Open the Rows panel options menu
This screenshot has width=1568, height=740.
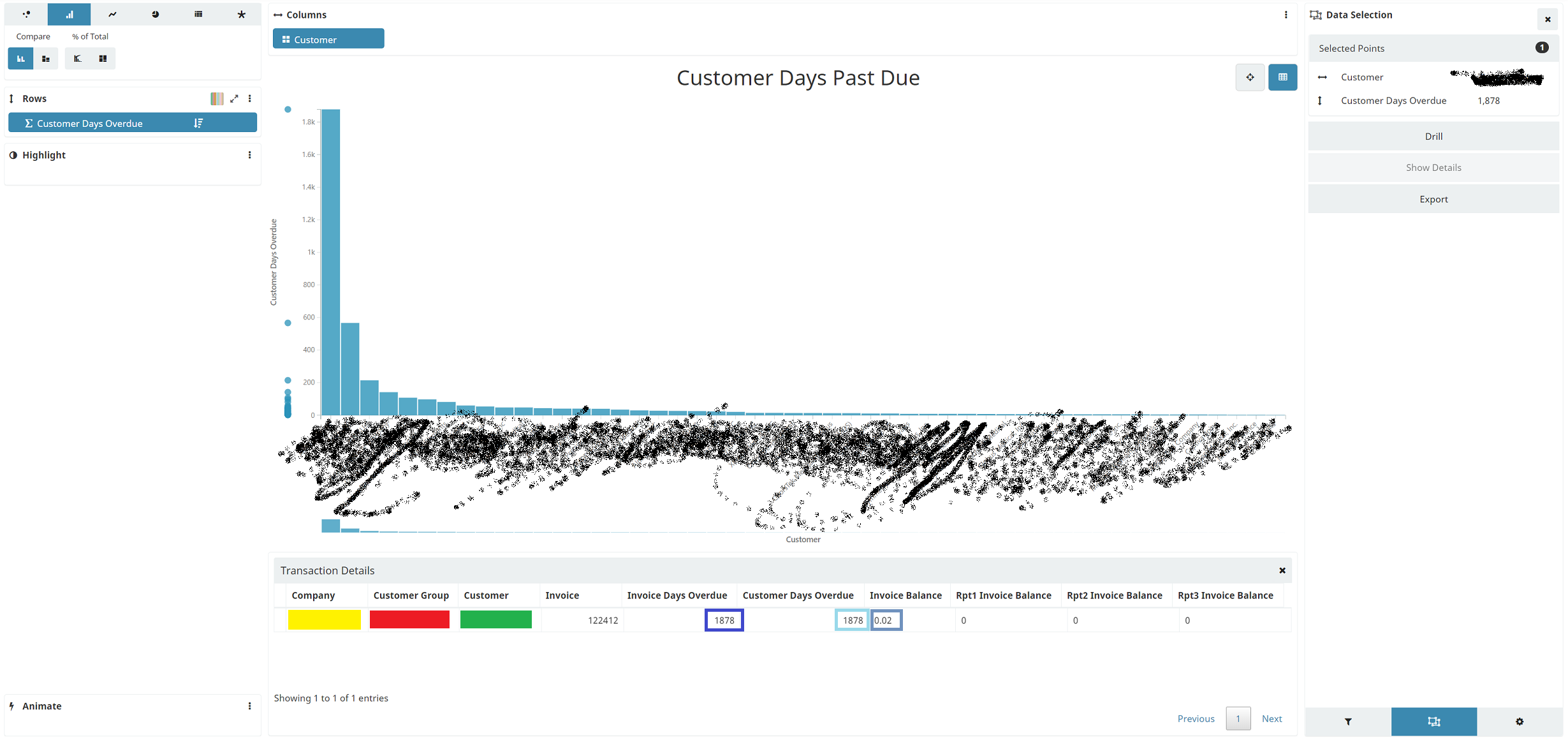(250, 99)
